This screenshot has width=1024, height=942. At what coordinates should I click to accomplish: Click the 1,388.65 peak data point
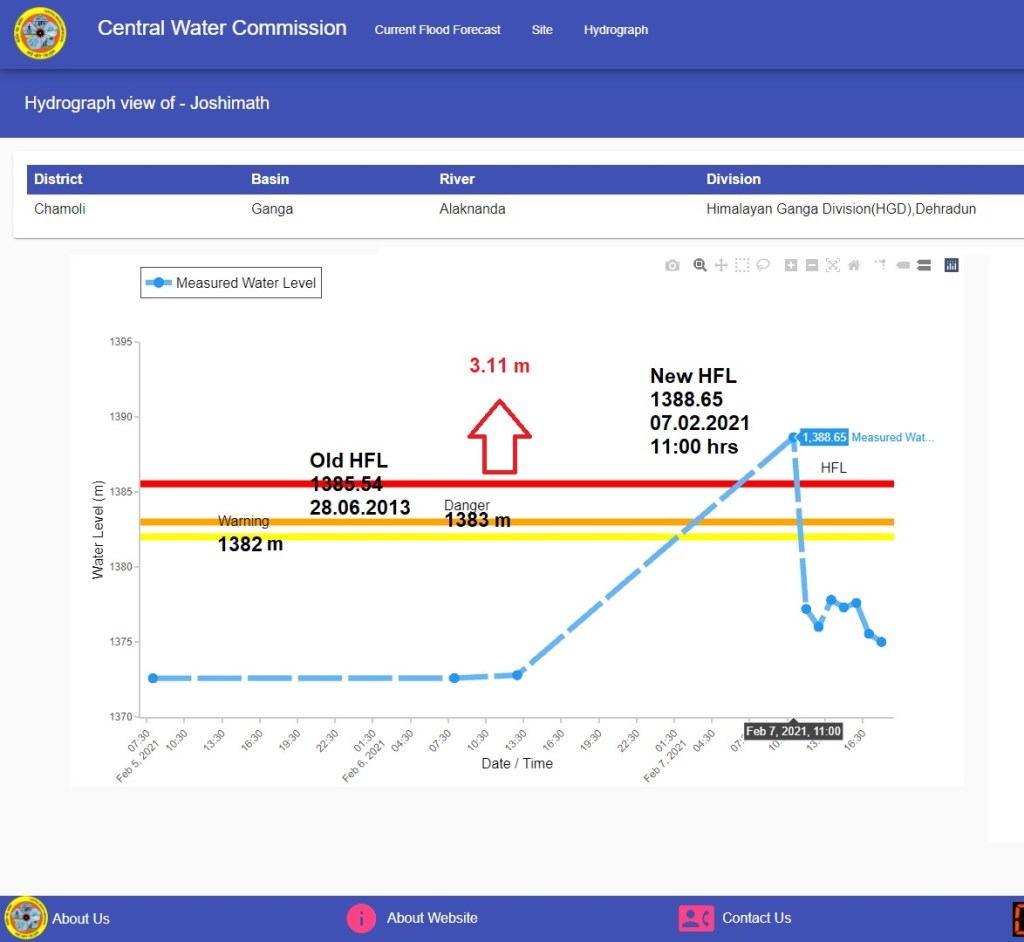click(x=793, y=437)
